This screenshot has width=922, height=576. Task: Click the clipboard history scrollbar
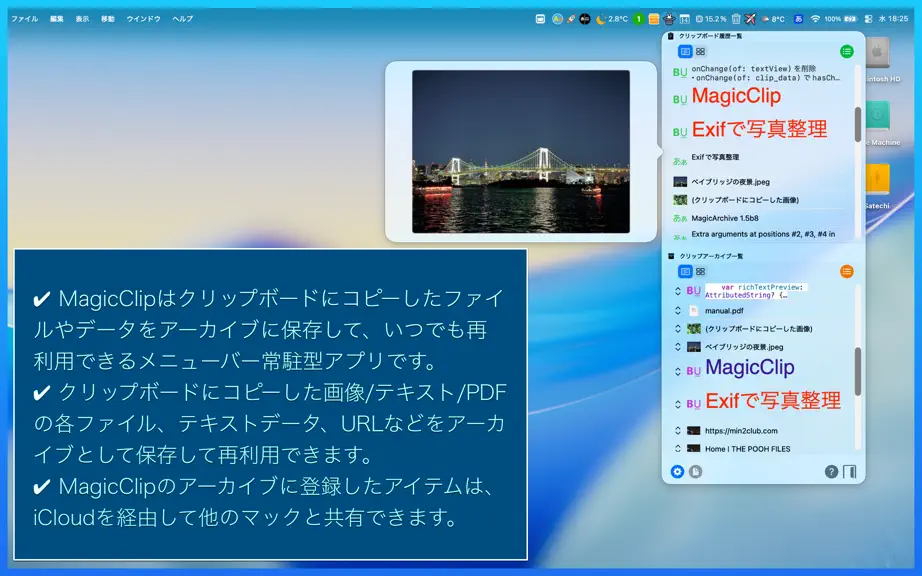click(858, 124)
